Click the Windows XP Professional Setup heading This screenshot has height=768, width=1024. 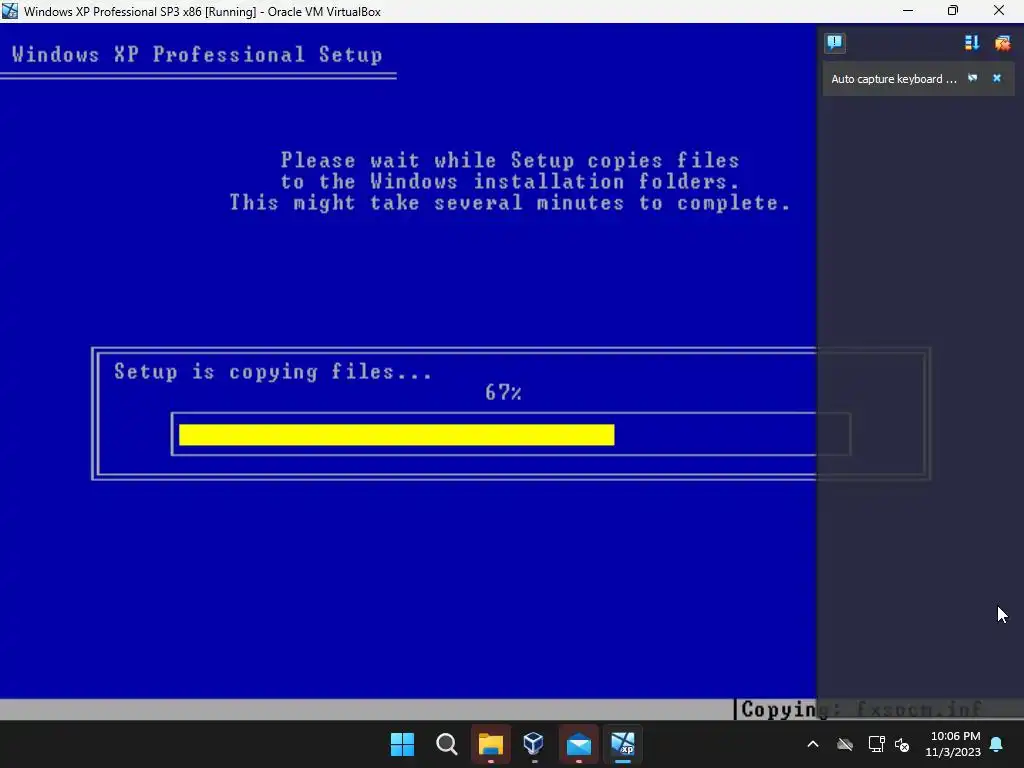[197, 54]
